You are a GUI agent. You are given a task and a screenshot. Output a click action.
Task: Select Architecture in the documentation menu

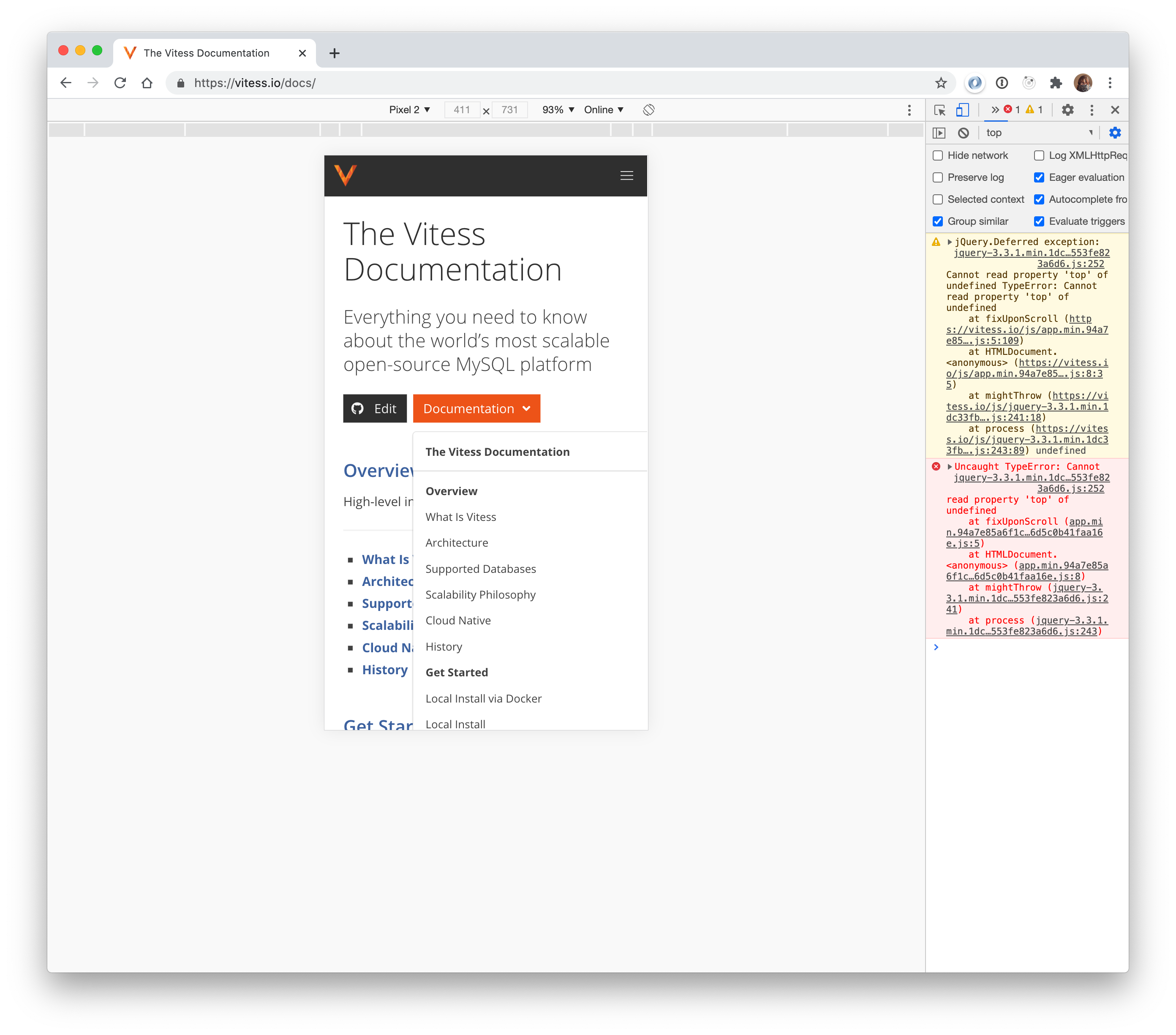click(456, 542)
